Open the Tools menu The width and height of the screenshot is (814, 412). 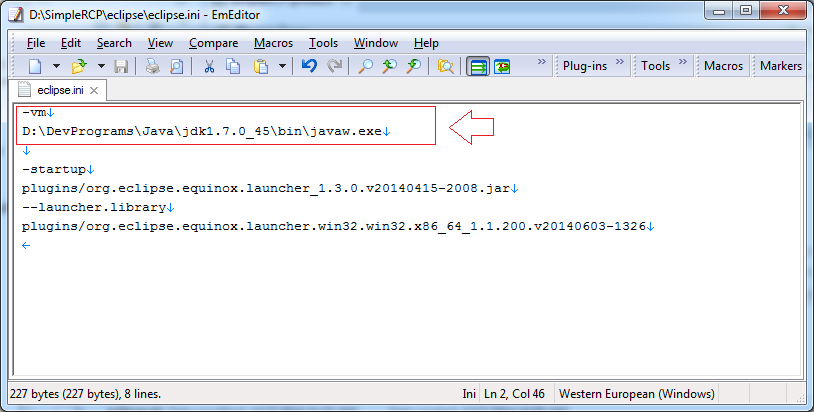[x=323, y=43]
